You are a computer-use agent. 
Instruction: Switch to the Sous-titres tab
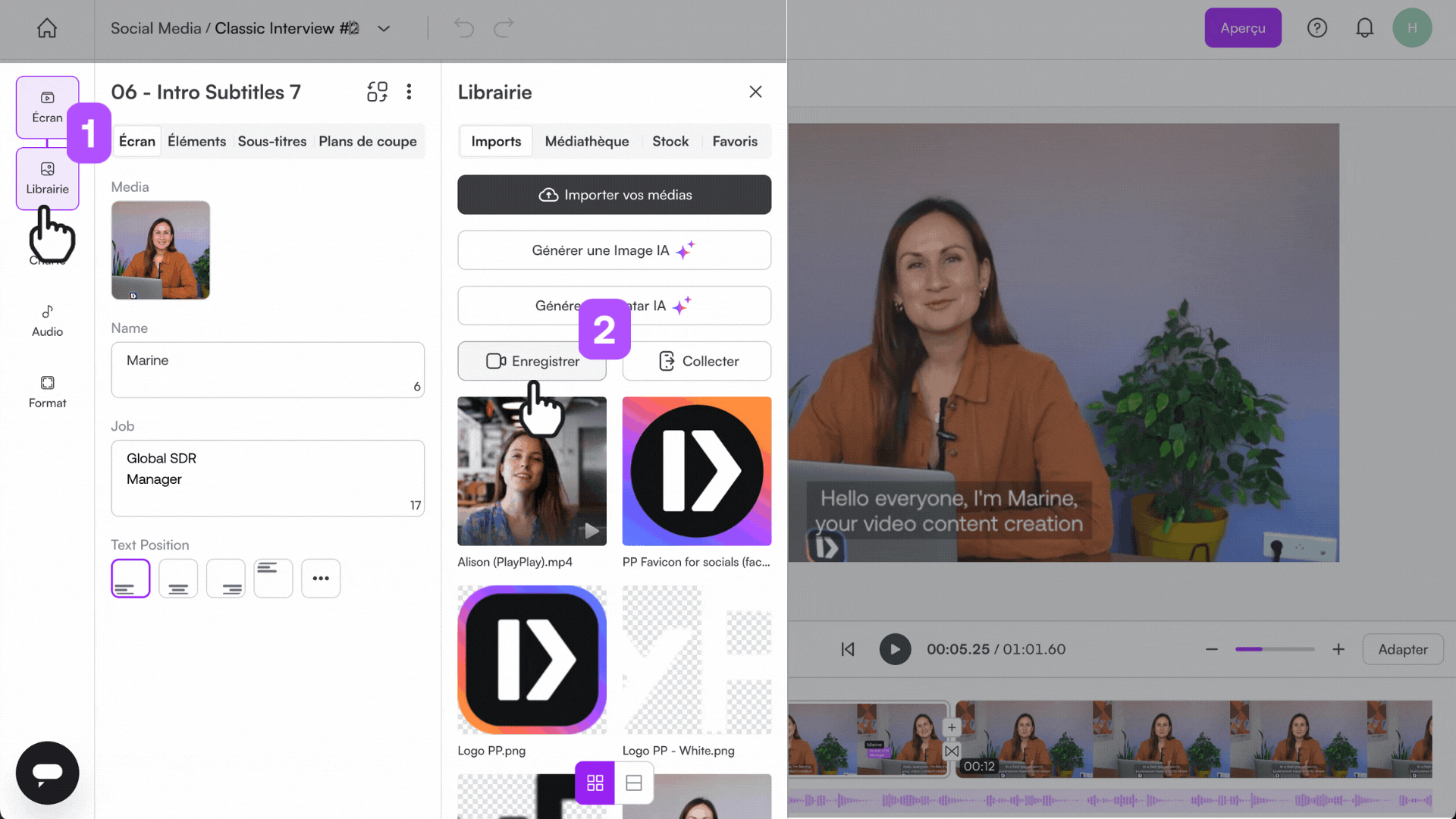[x=271, y=141]
